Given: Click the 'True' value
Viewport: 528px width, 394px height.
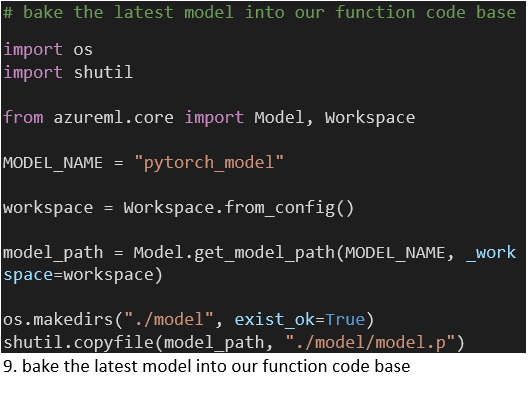Looking at the screenshot, I should coord(345,320).
